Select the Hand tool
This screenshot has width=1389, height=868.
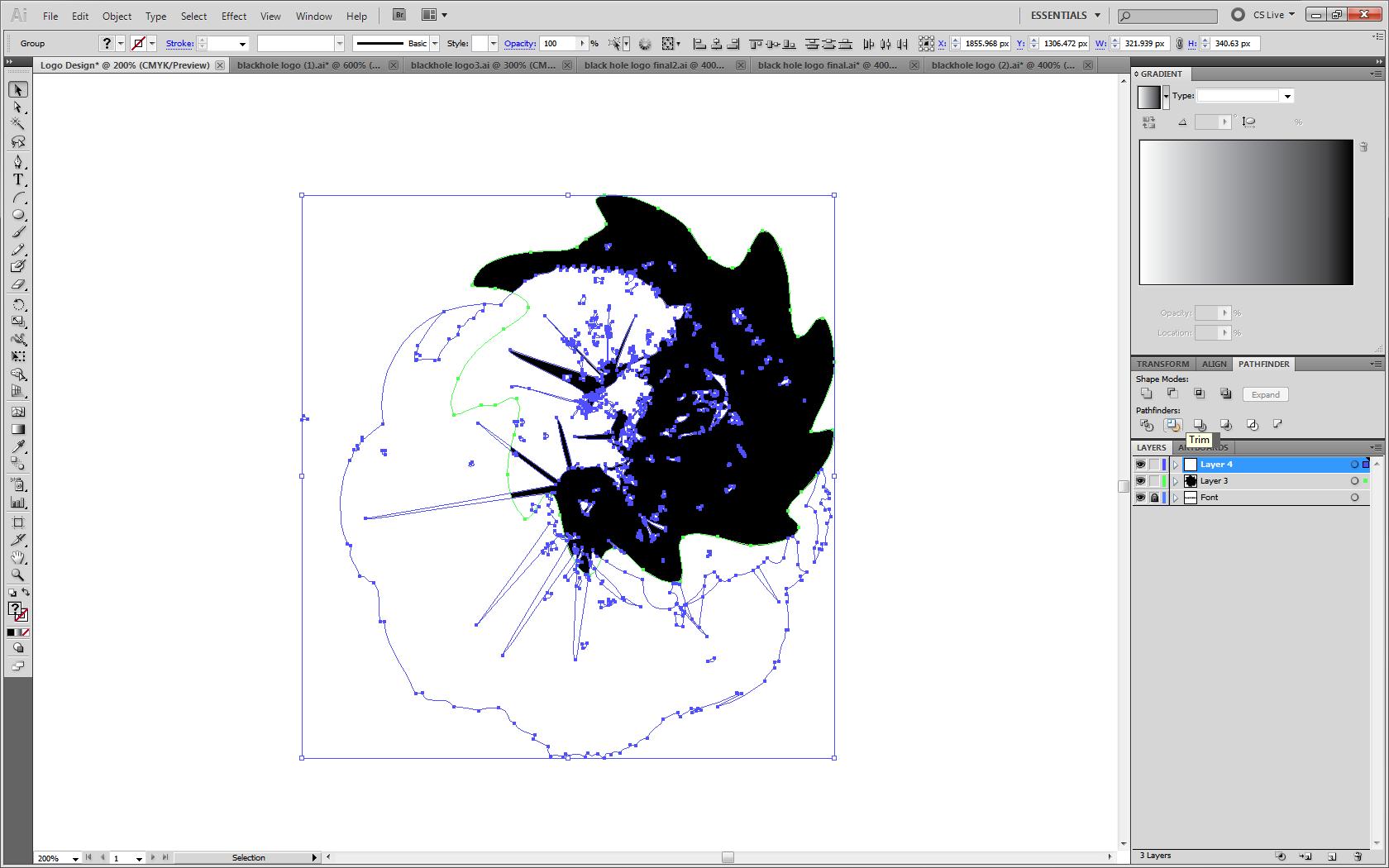click(18, 557)
